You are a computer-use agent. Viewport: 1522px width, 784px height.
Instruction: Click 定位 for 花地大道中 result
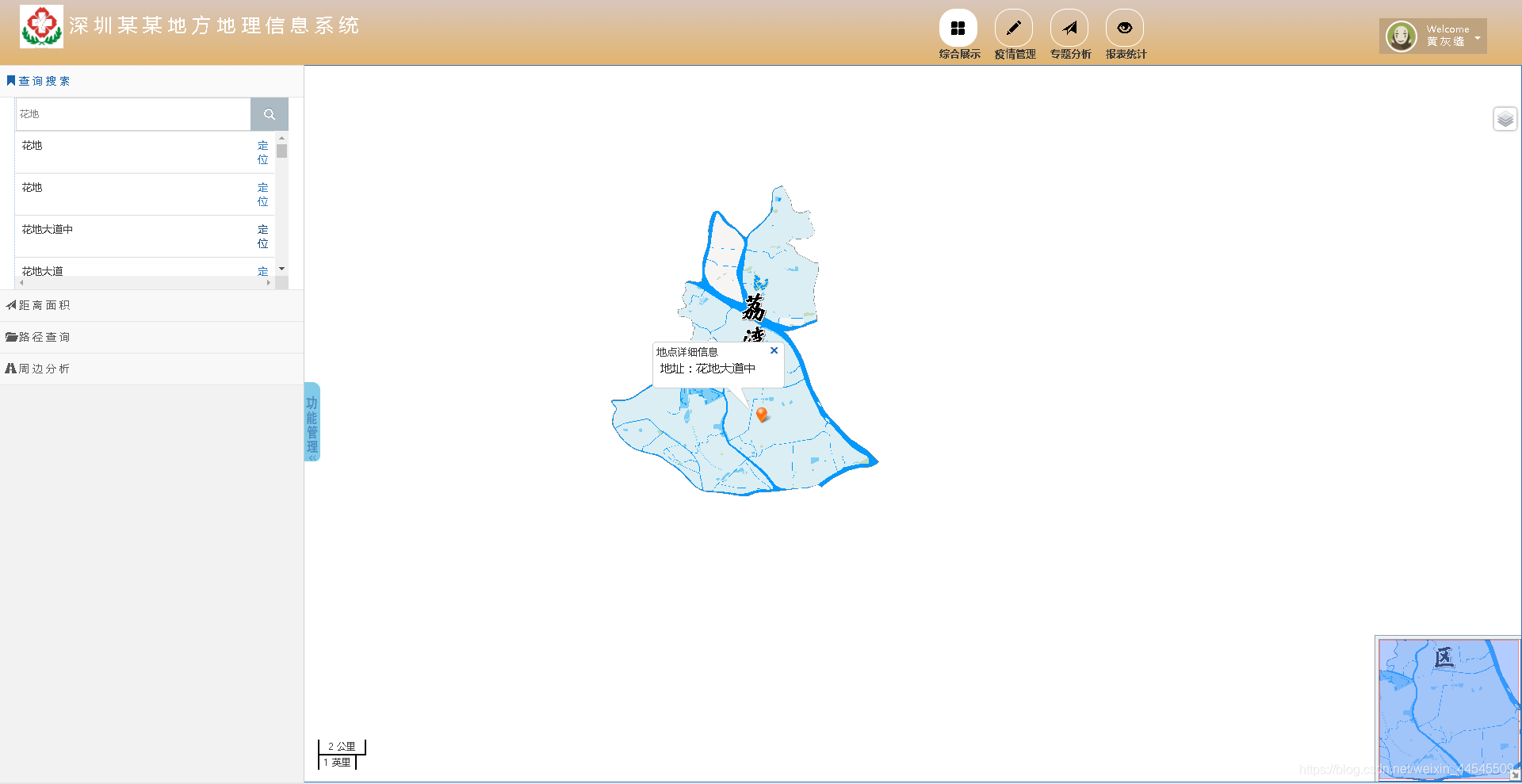pos(262,236)
